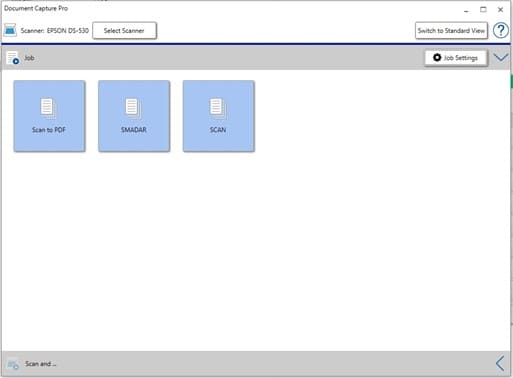The height and width of the screenshot is (378, 513).
Task: Expand the Scan and... panel chevron
Action: 500,363
